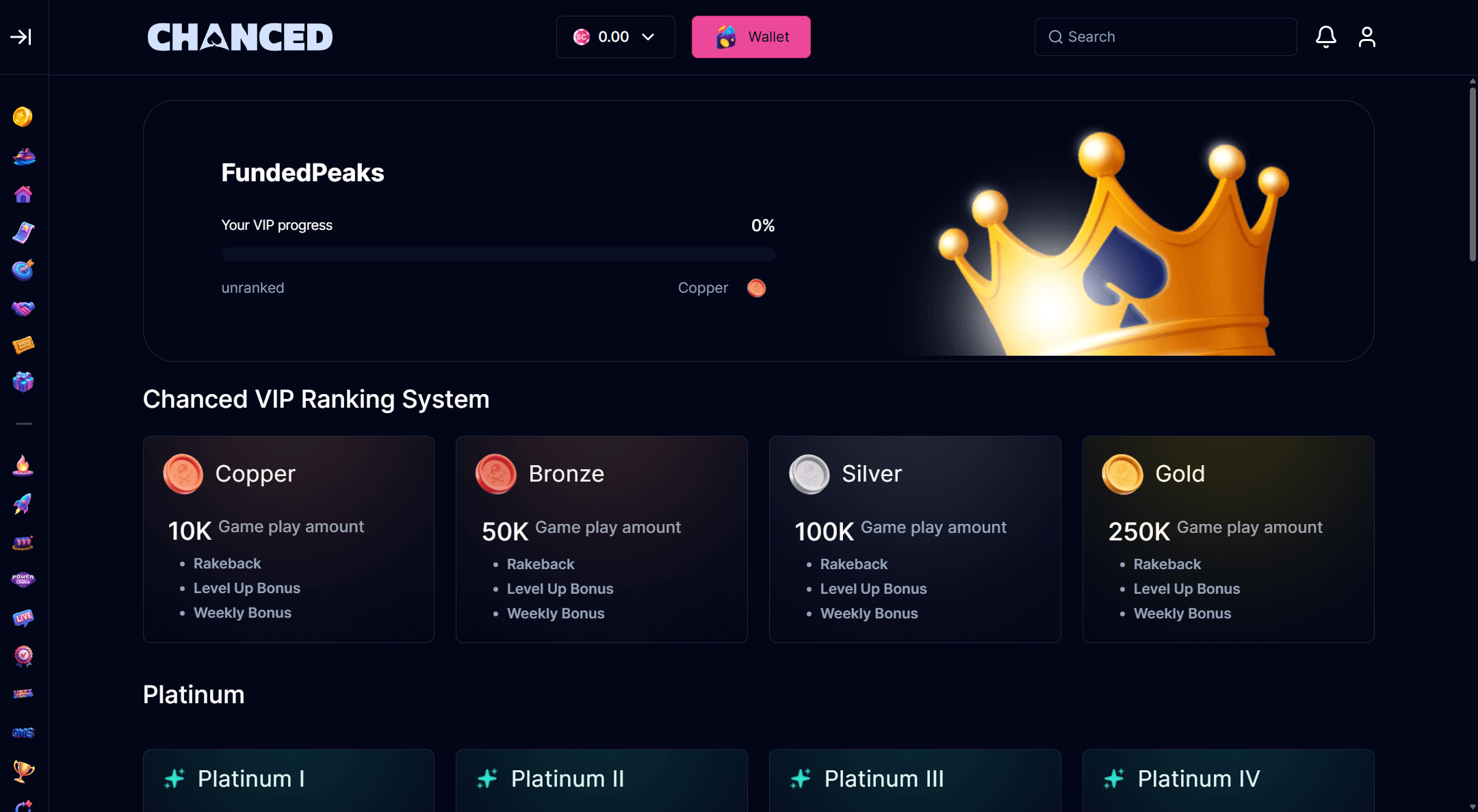Click the Wallet button

751,37
